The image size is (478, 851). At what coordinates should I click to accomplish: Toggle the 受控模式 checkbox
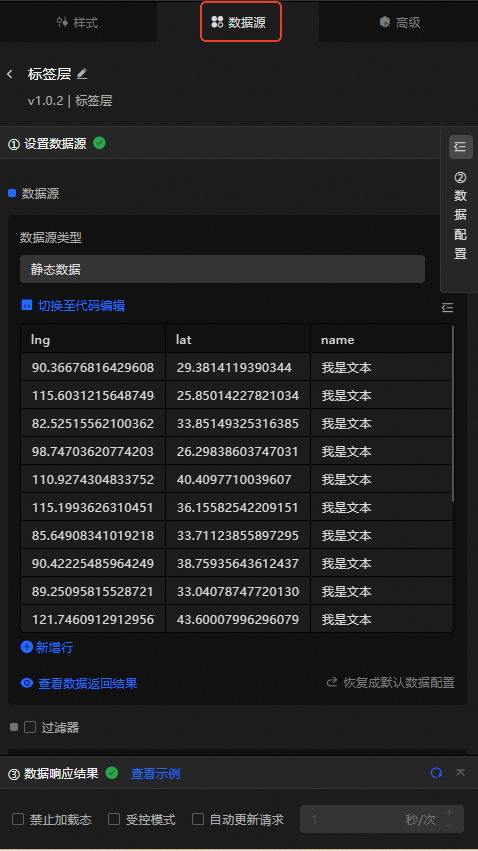(x=114, y=819)
